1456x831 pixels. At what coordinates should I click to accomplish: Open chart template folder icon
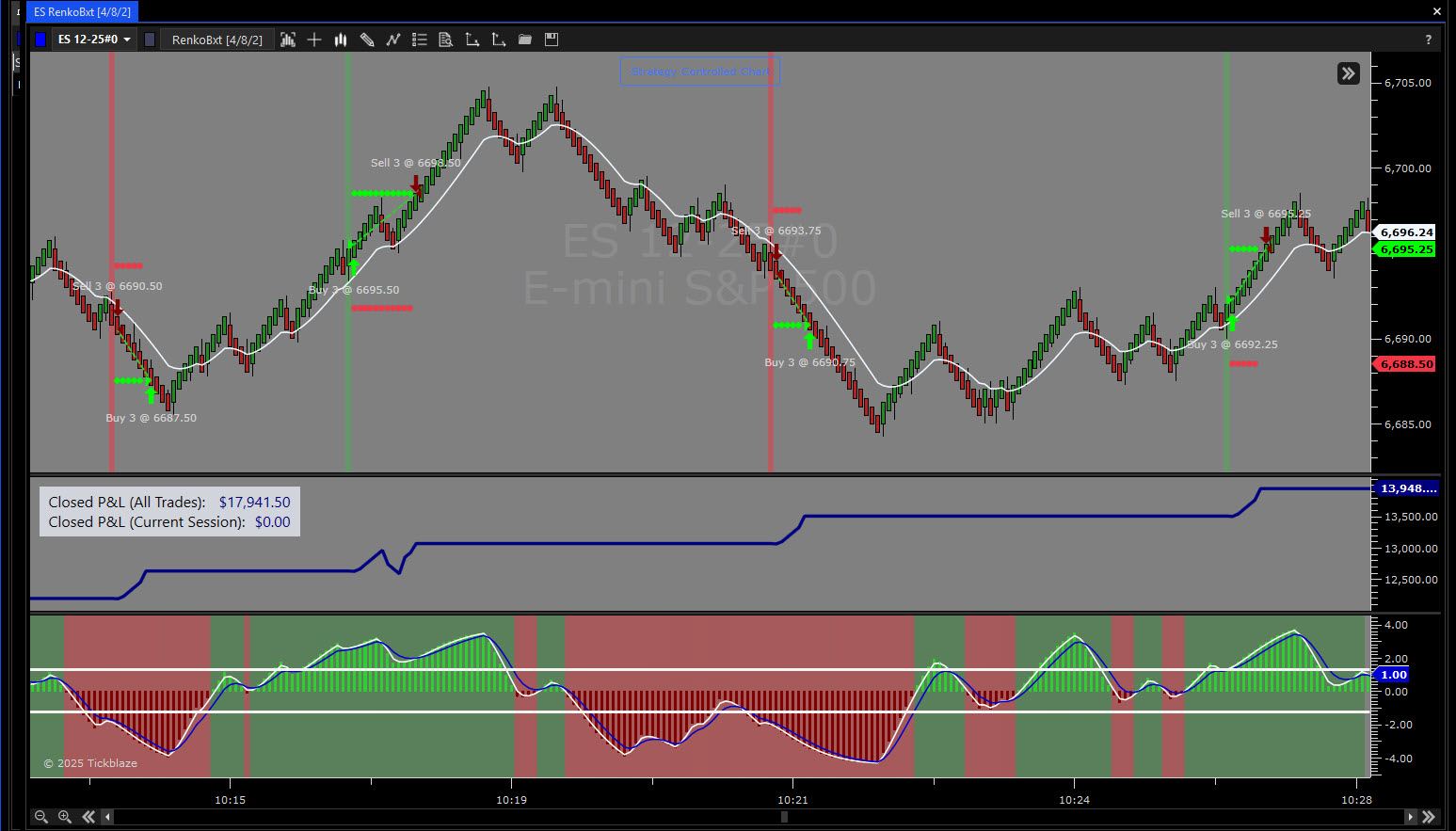[525, 40]
